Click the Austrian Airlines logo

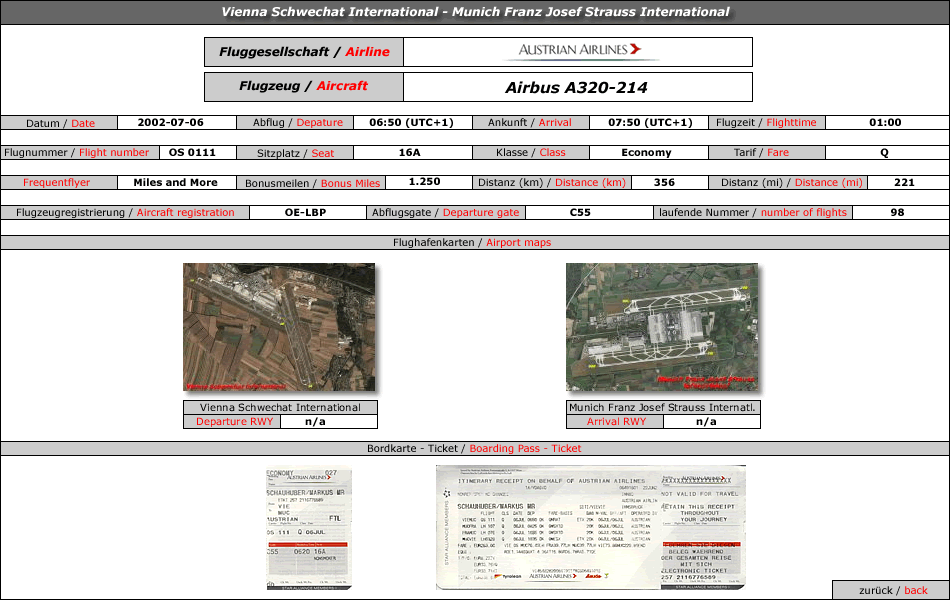[x=580, y=51]
